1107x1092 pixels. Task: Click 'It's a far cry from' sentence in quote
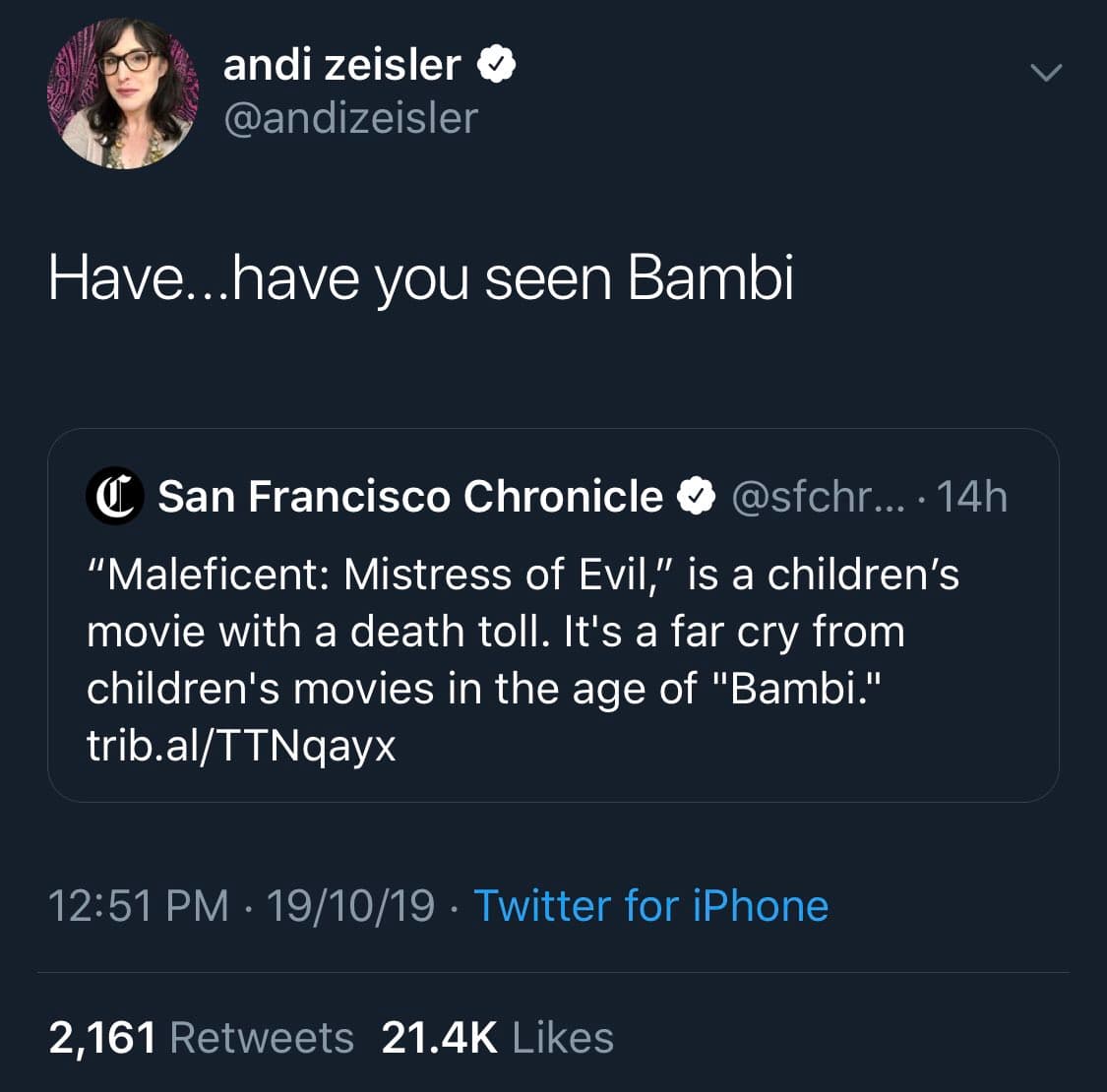click(733, 631)
